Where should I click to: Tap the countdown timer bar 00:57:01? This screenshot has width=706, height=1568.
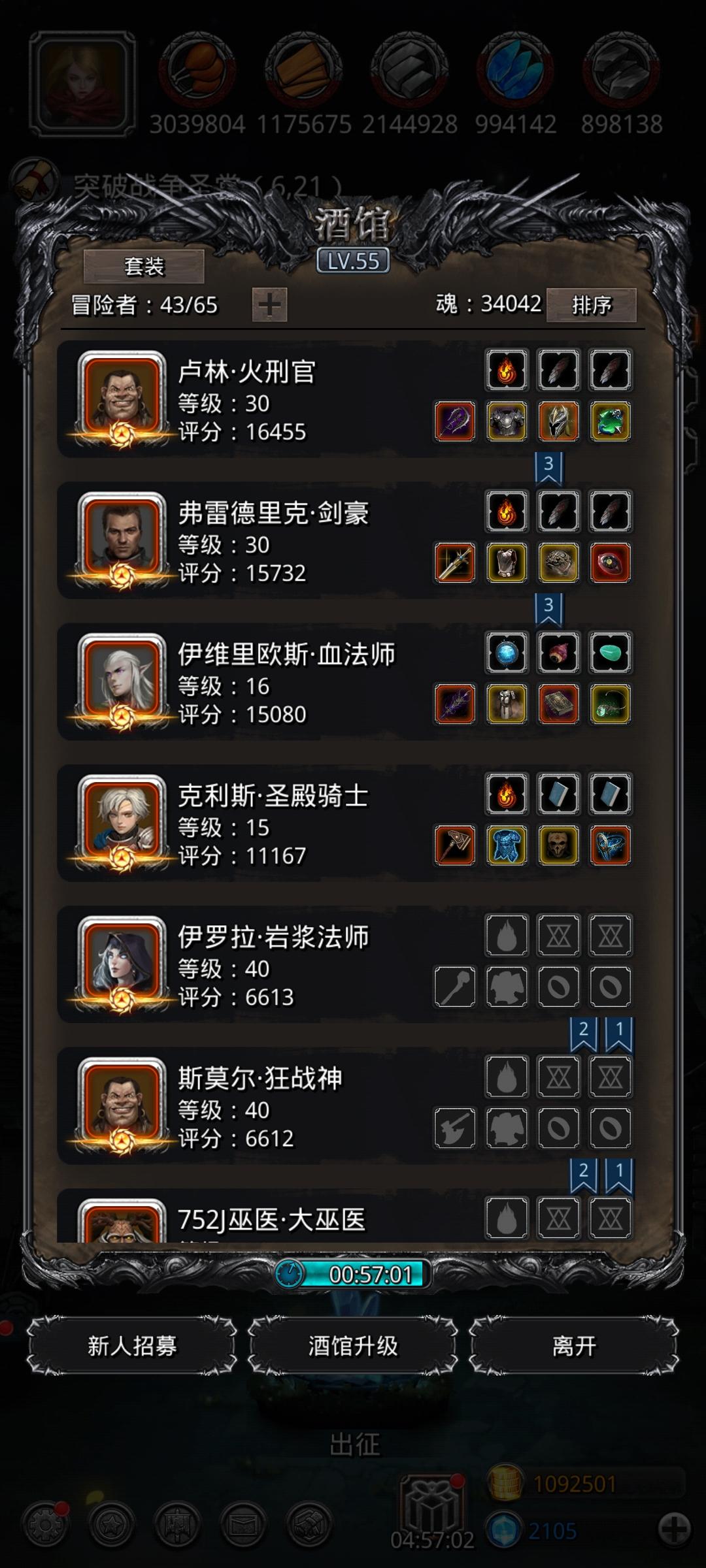353,1274
